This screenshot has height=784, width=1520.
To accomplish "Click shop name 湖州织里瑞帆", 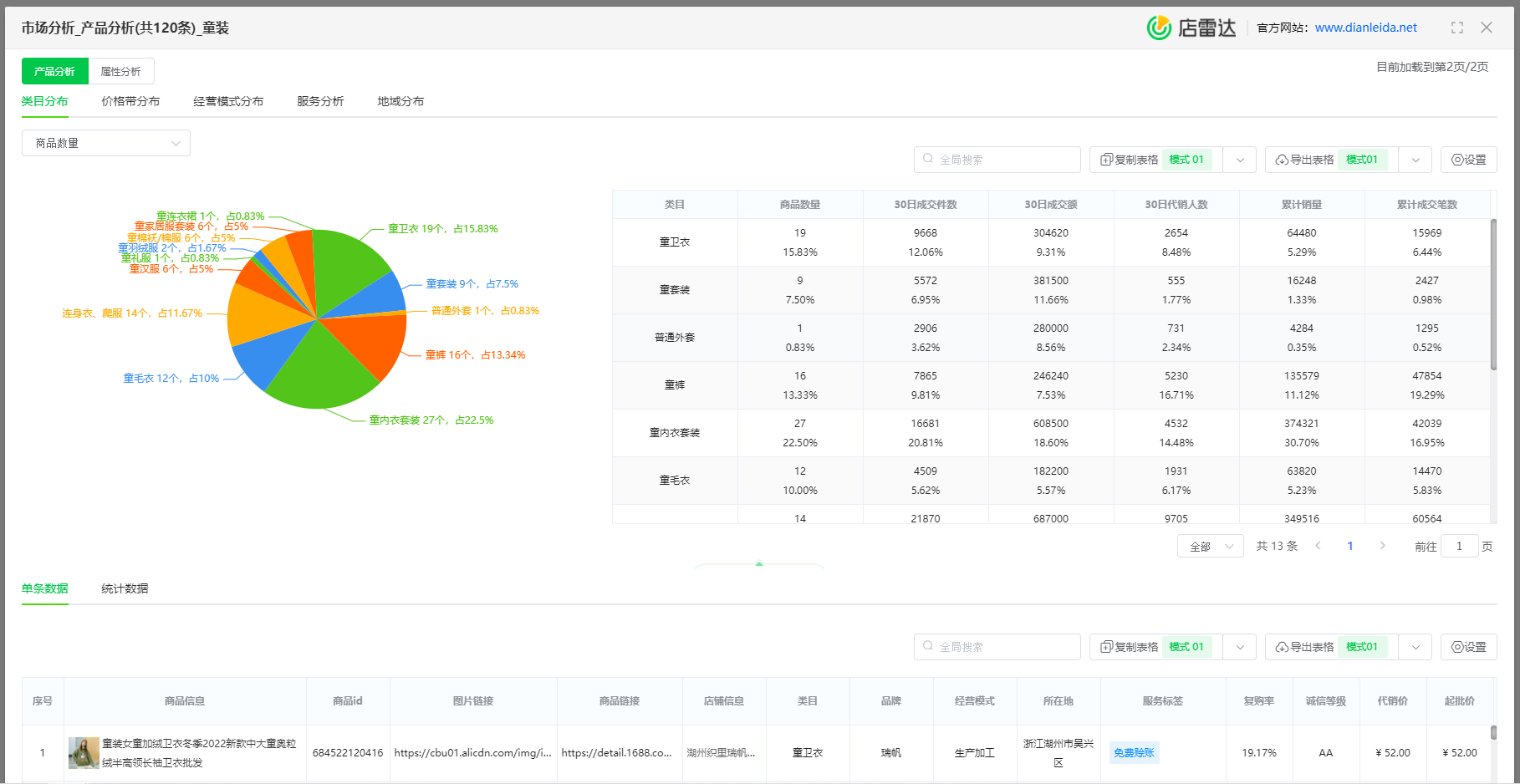I will click(x=722, y=753).
